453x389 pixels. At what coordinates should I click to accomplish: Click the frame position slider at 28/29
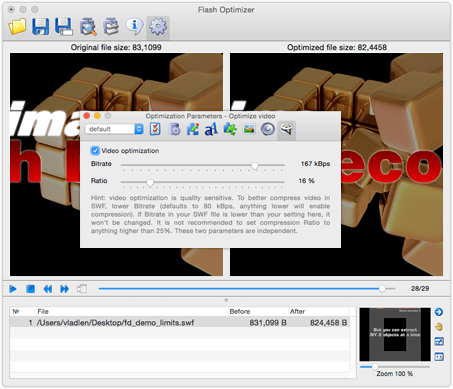(x=382, y=289)
